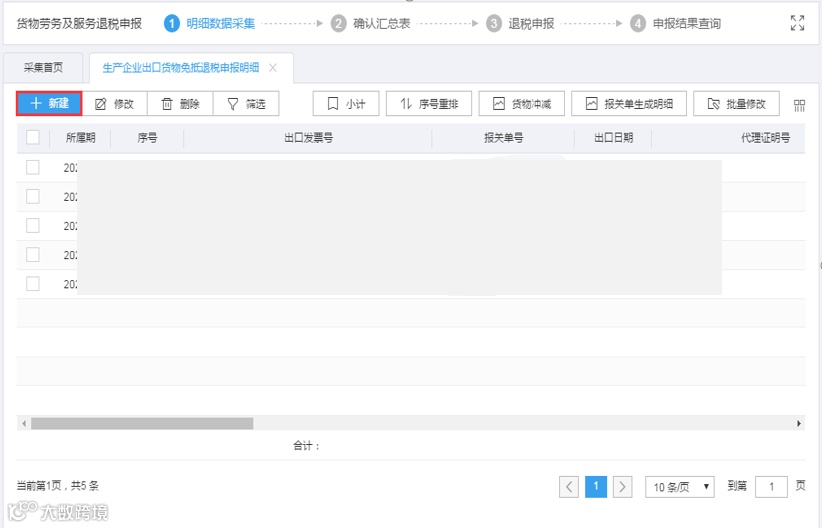Click the 货物劳务及服务退税申报 title

click(79, 24)
